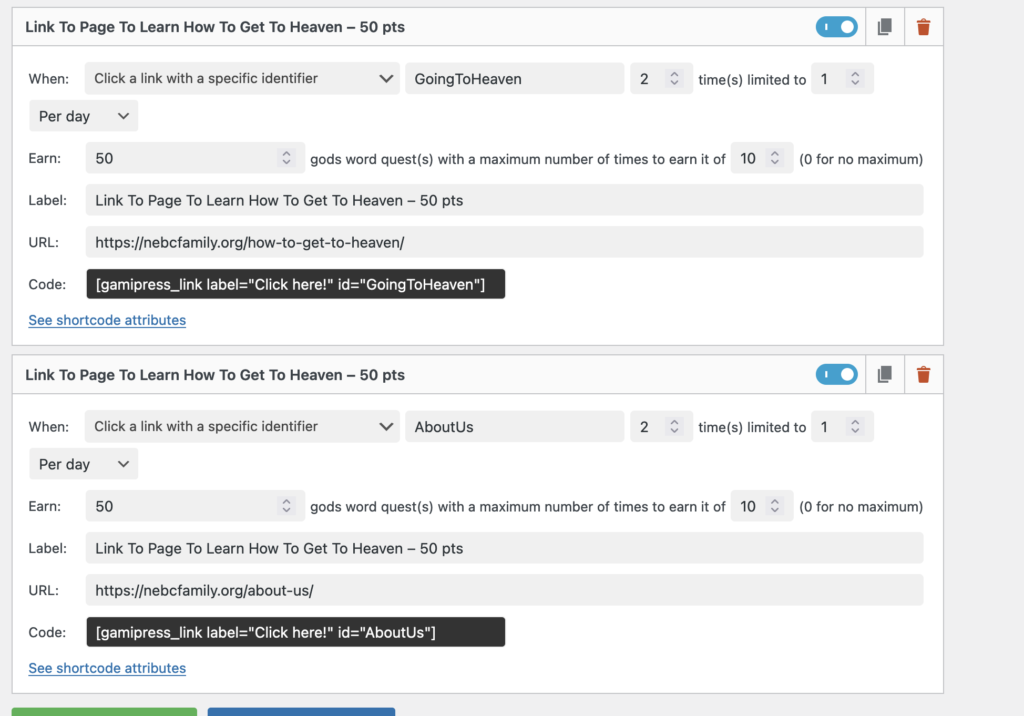Open "See shortcode attributes" in first trigger
This screenshot has height=716, width=1024.
tap(107, 320)
